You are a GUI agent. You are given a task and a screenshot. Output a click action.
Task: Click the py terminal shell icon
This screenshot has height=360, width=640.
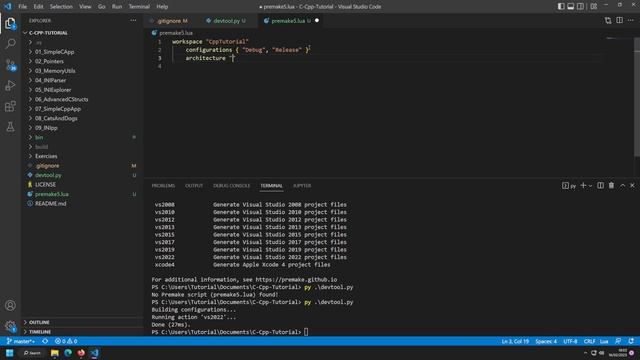coord(569,186)
